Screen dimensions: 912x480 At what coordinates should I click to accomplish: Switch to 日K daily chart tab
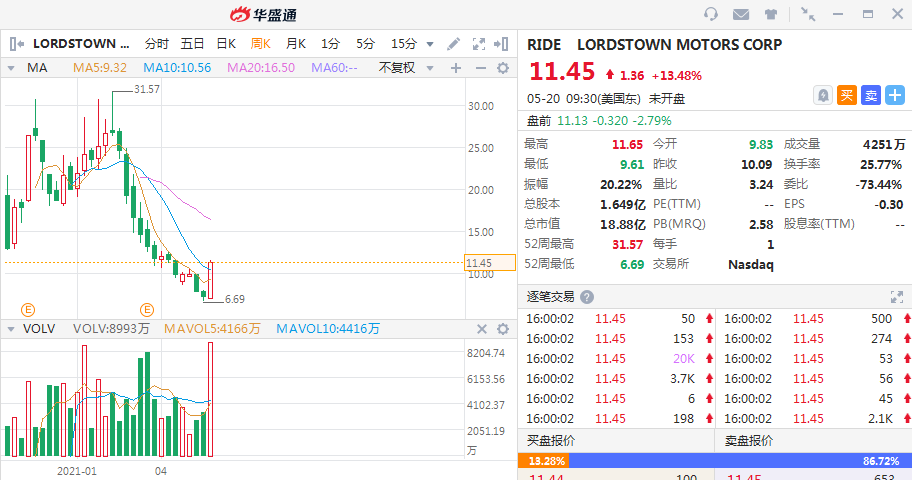[x=226, y=44]
